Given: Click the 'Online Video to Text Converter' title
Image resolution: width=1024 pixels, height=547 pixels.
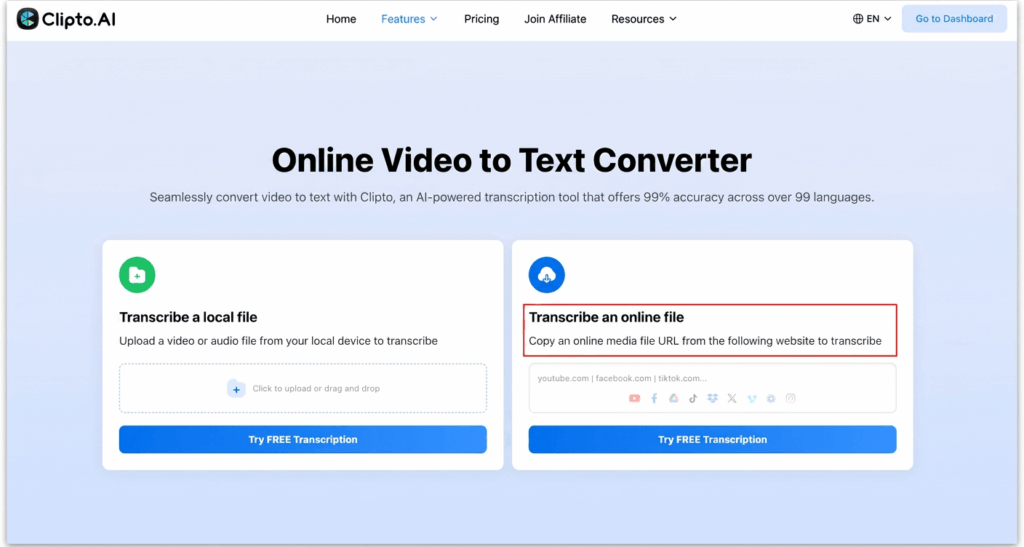Looking at the screenshot, I should pos(512,161).
